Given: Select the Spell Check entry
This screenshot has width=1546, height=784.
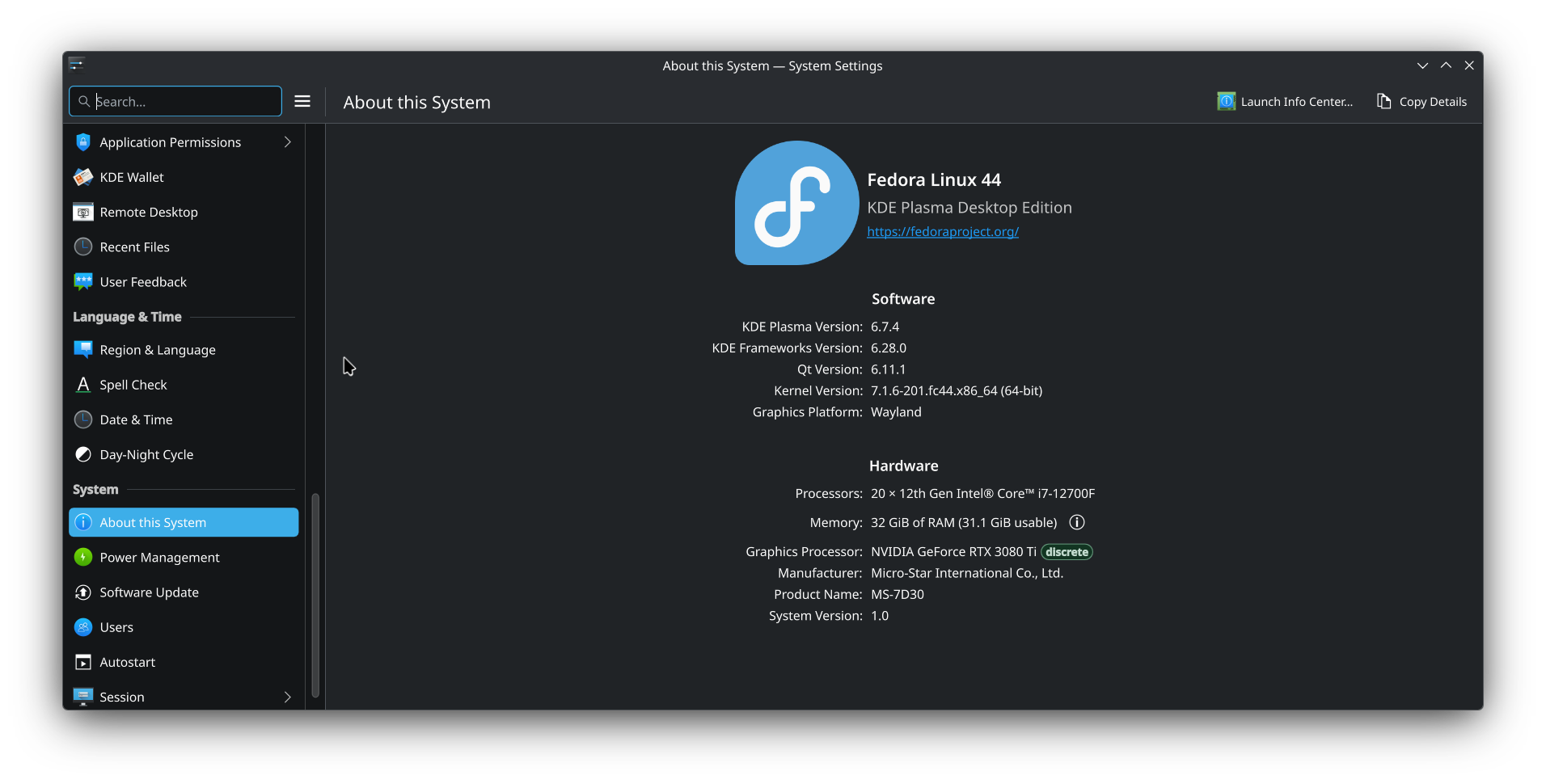Looking at the screenshot, I should (x=184, y=385).
